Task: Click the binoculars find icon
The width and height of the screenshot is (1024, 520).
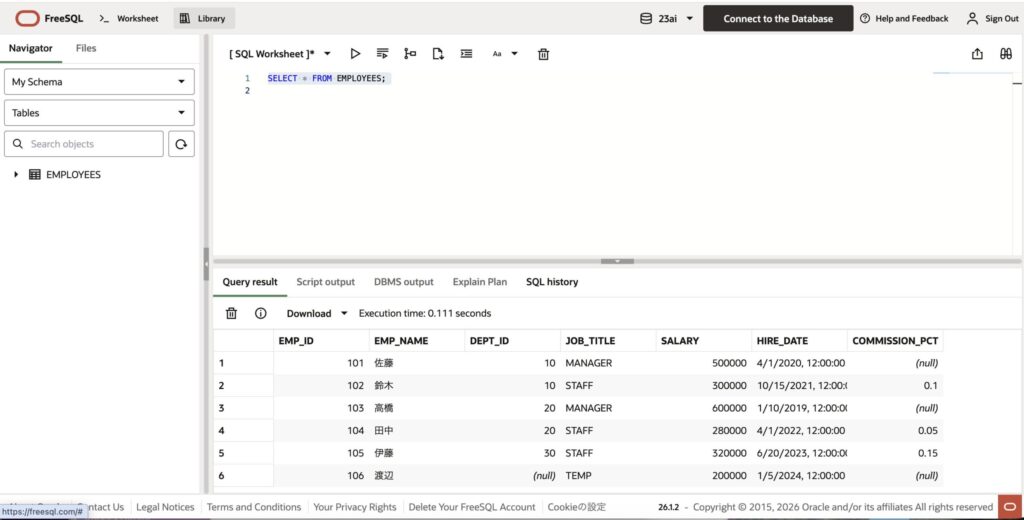Action: click(1006, 54)
